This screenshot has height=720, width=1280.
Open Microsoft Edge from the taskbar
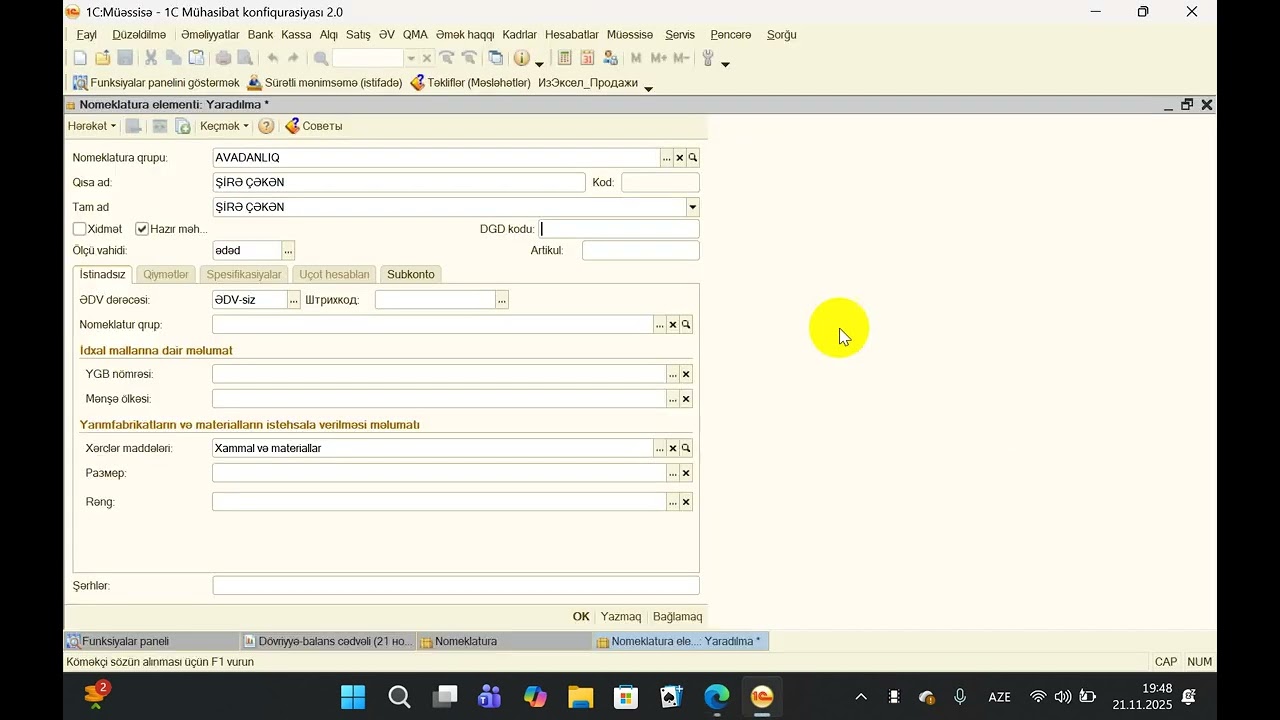click(x=717, y=697)
